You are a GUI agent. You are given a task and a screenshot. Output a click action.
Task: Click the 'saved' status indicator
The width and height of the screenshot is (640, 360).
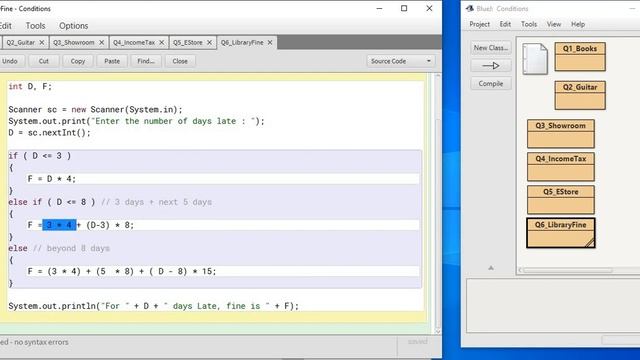click(418, 341)
